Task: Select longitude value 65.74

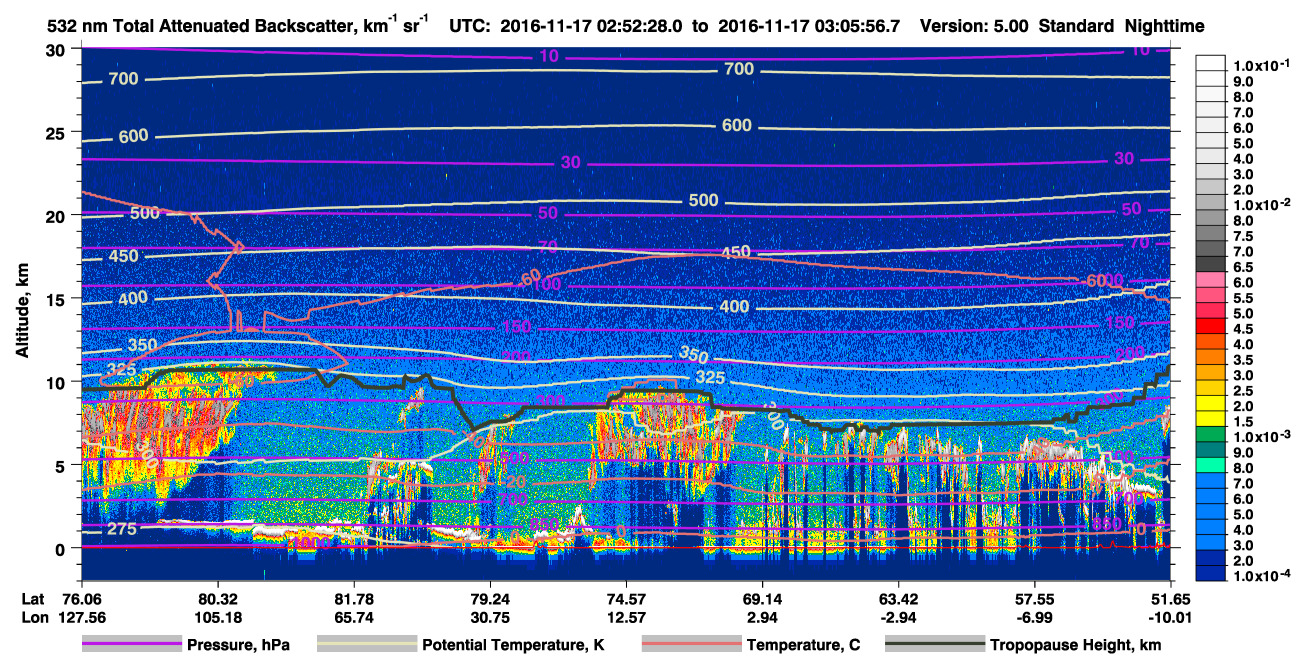Action: point(352,617)
